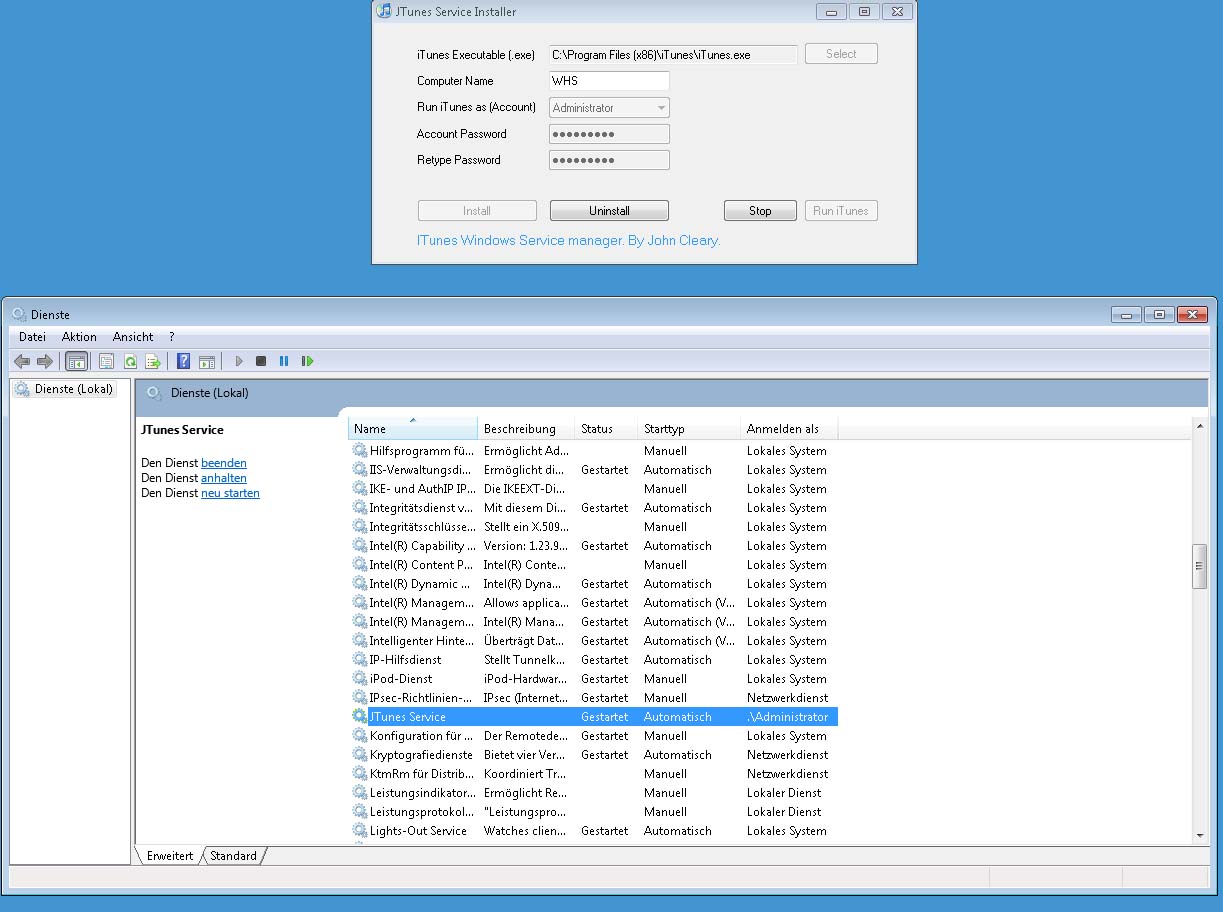The image size is (1223, 912).
Task: Select the Intel(R) Capability service row
Action: [594, 546]
